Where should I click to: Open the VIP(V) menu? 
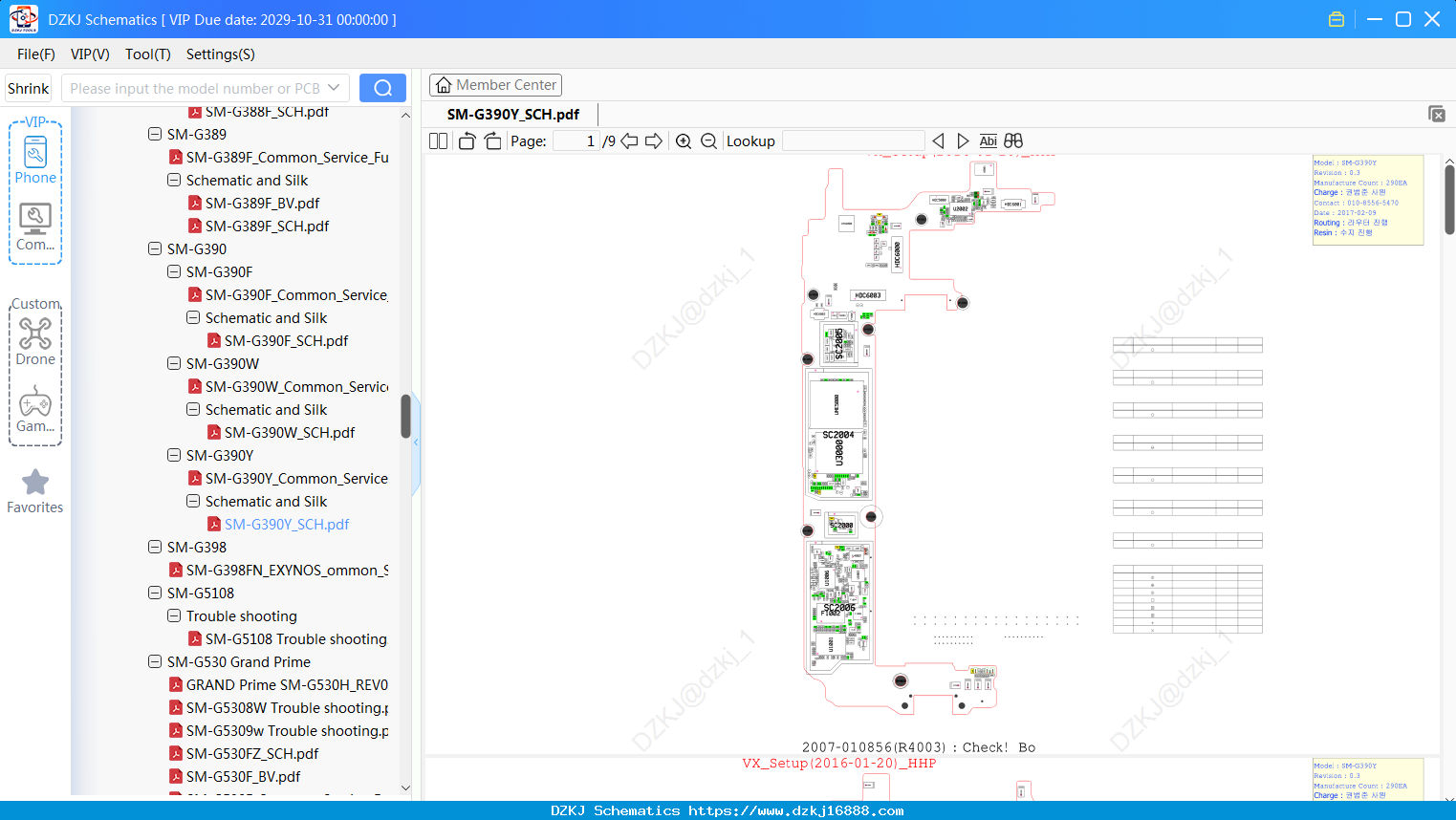pos(90,54)
